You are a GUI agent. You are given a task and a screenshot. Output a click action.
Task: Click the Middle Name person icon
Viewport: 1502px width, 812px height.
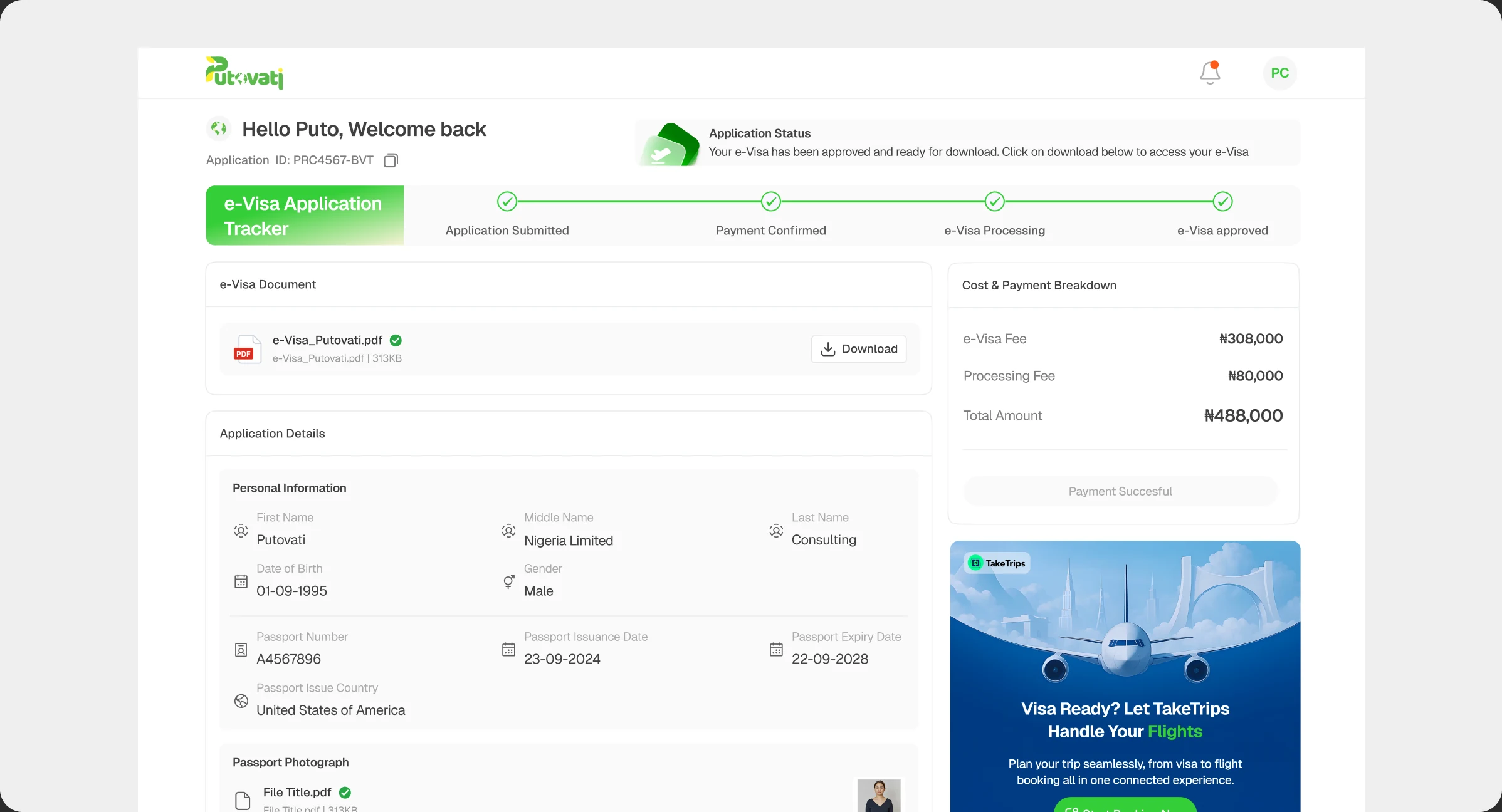(x=508, y=531)
